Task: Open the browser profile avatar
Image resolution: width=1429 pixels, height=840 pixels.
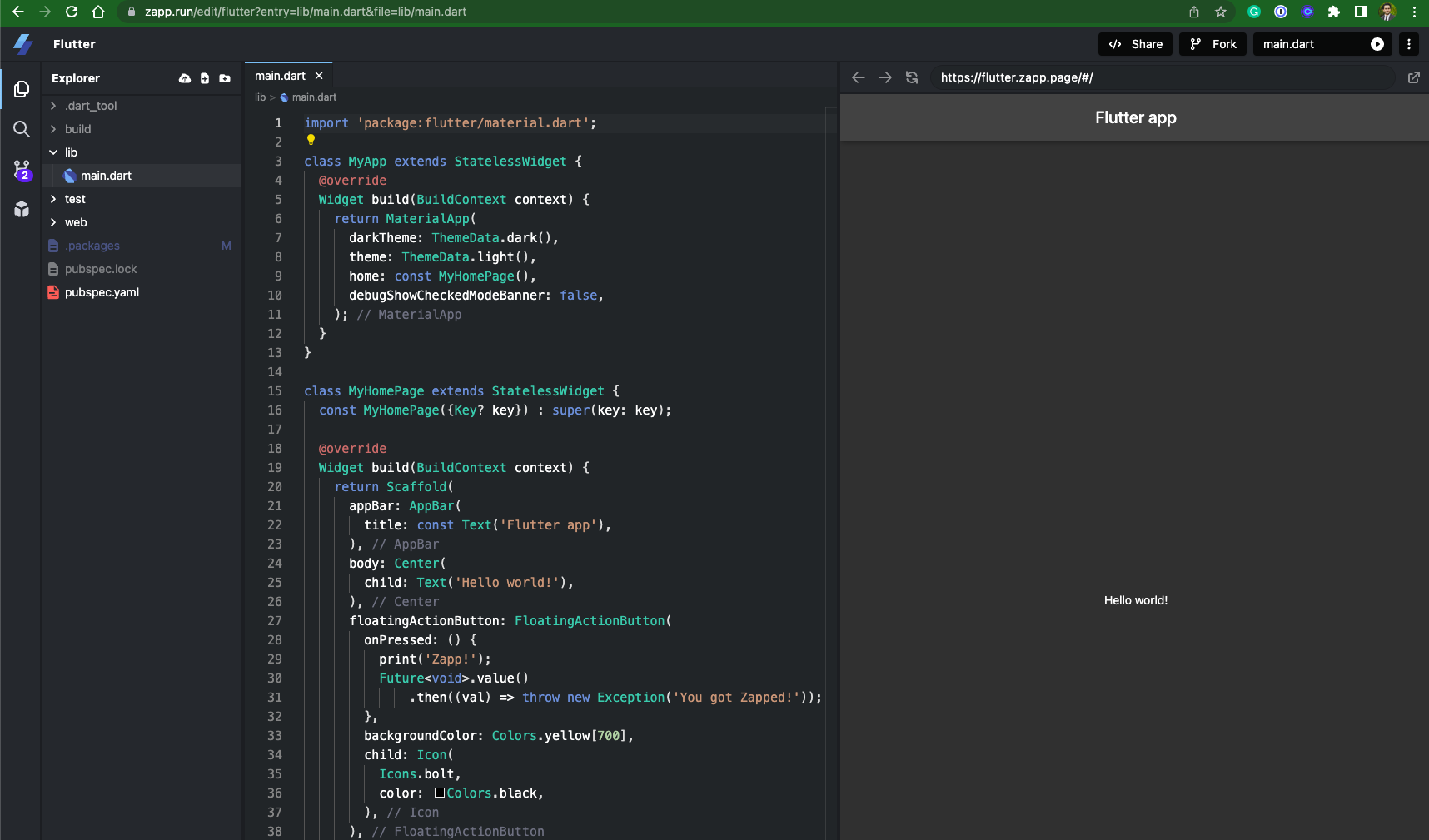Action: click(x=1387, y=12)
